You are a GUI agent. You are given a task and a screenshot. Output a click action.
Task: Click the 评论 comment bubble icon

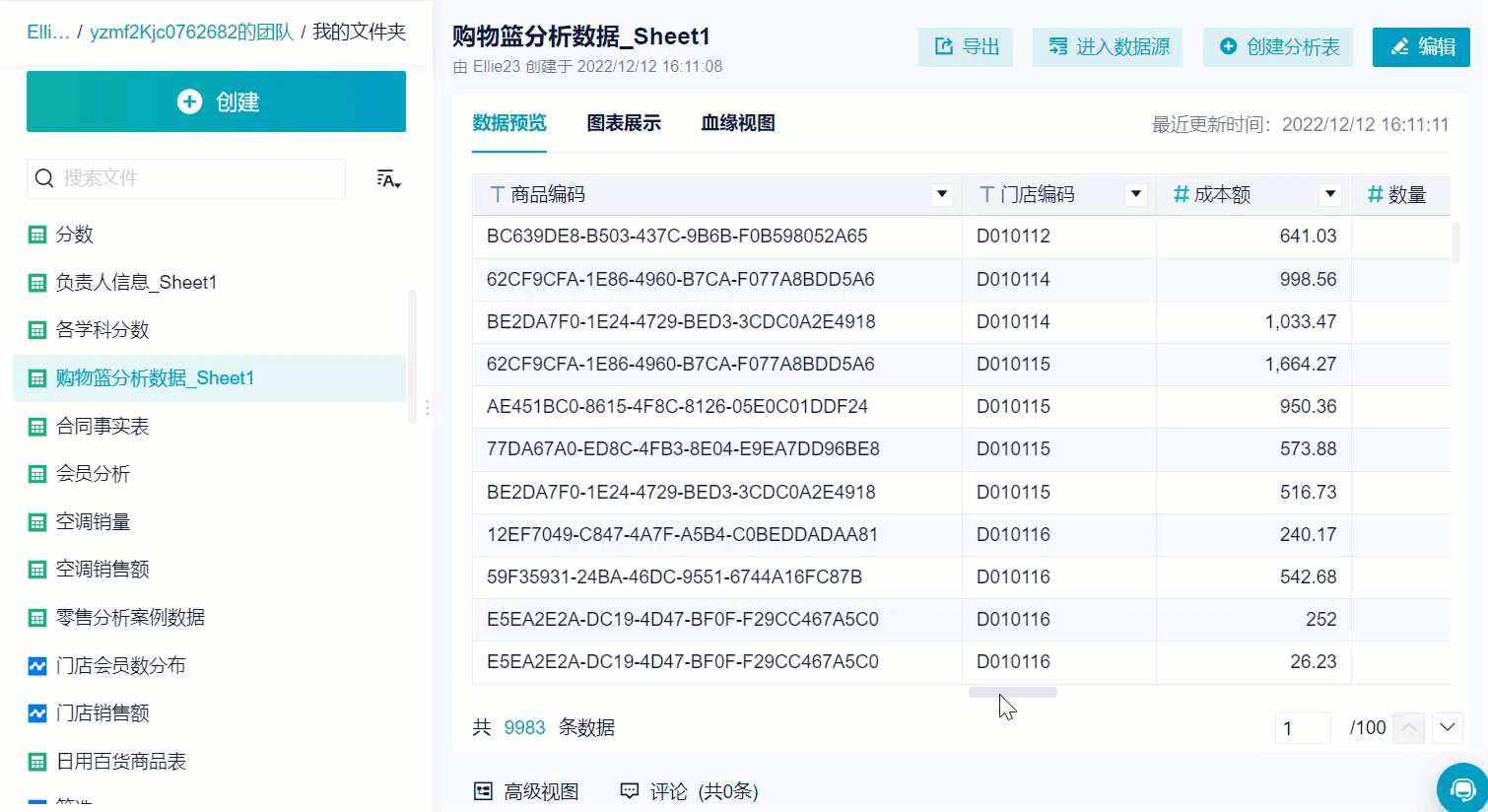(x=629, y=789)
